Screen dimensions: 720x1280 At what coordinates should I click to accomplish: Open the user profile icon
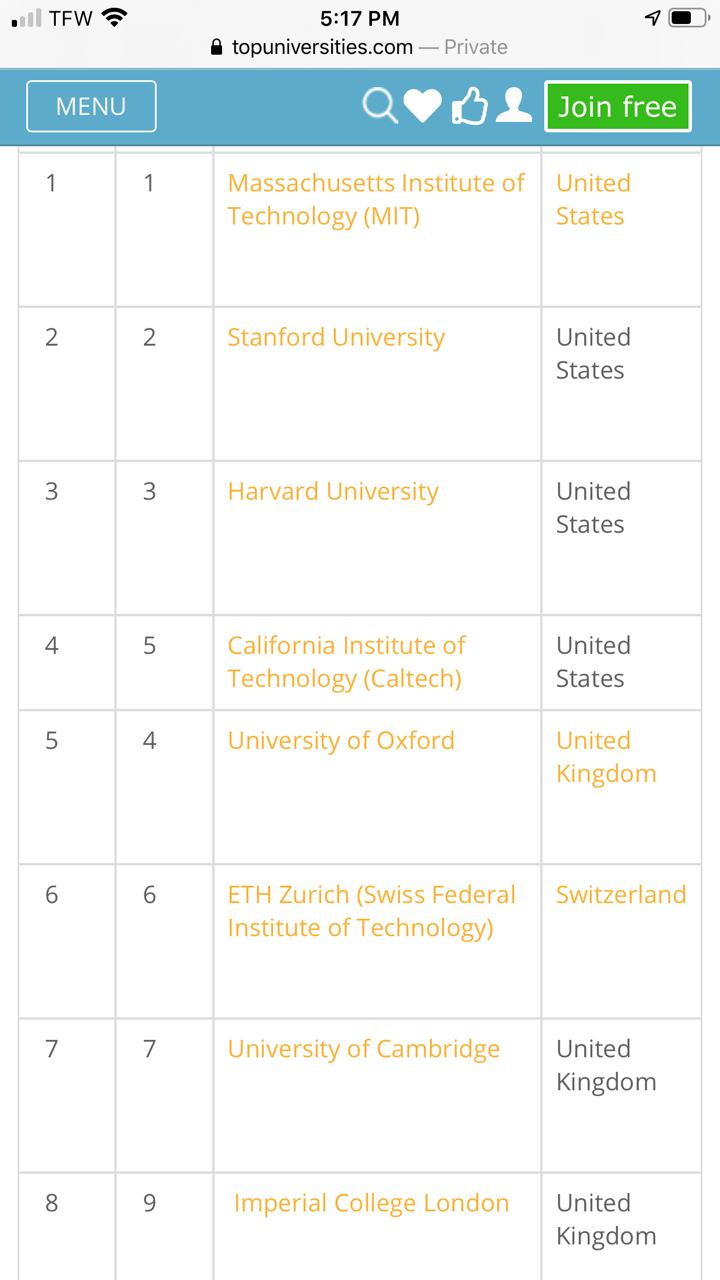point(514,105)
